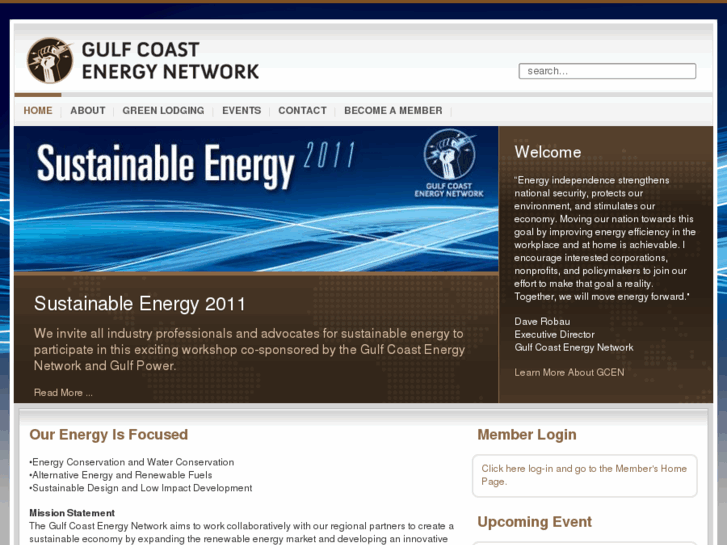This screenshot has width=727, height=545.
Task: Go to the Green Lodging page
Action: 163,110
